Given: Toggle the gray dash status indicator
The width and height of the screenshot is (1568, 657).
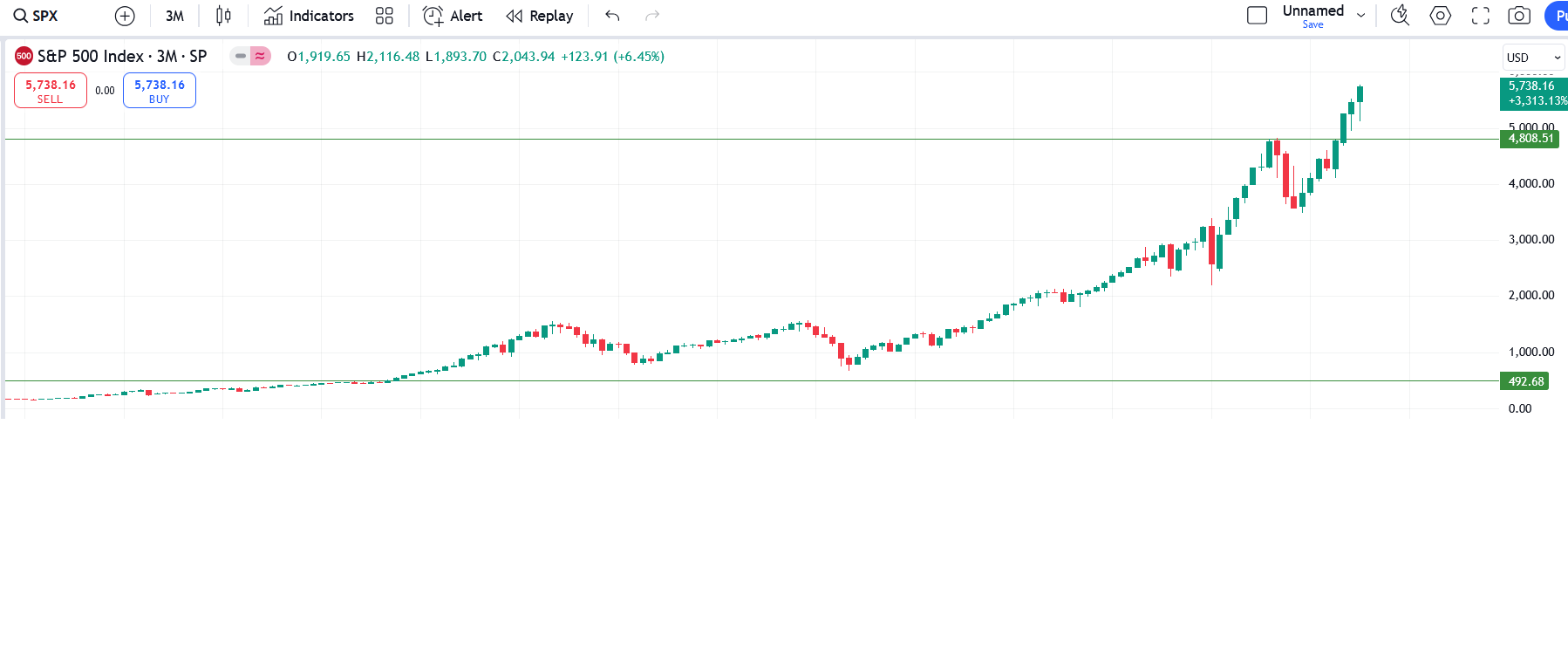Looking at the screenshot, I should tap(241, 56).
